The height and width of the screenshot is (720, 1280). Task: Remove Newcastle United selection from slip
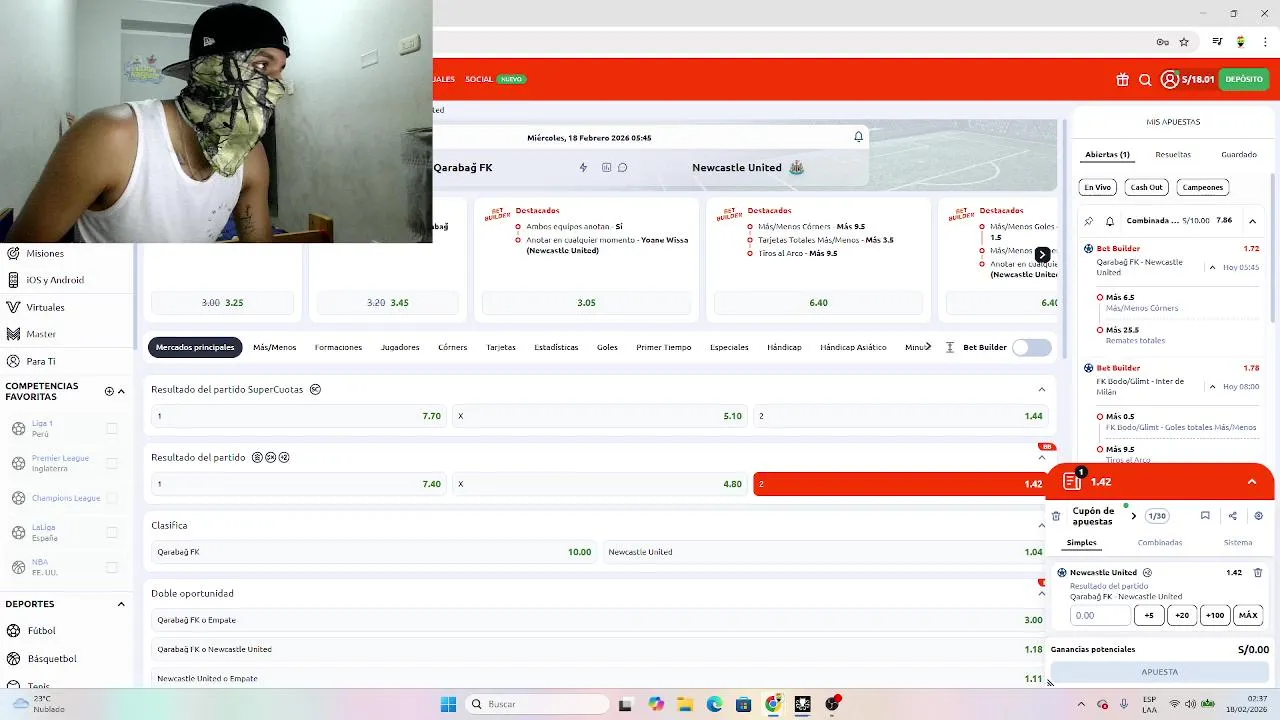(1258, 573)
